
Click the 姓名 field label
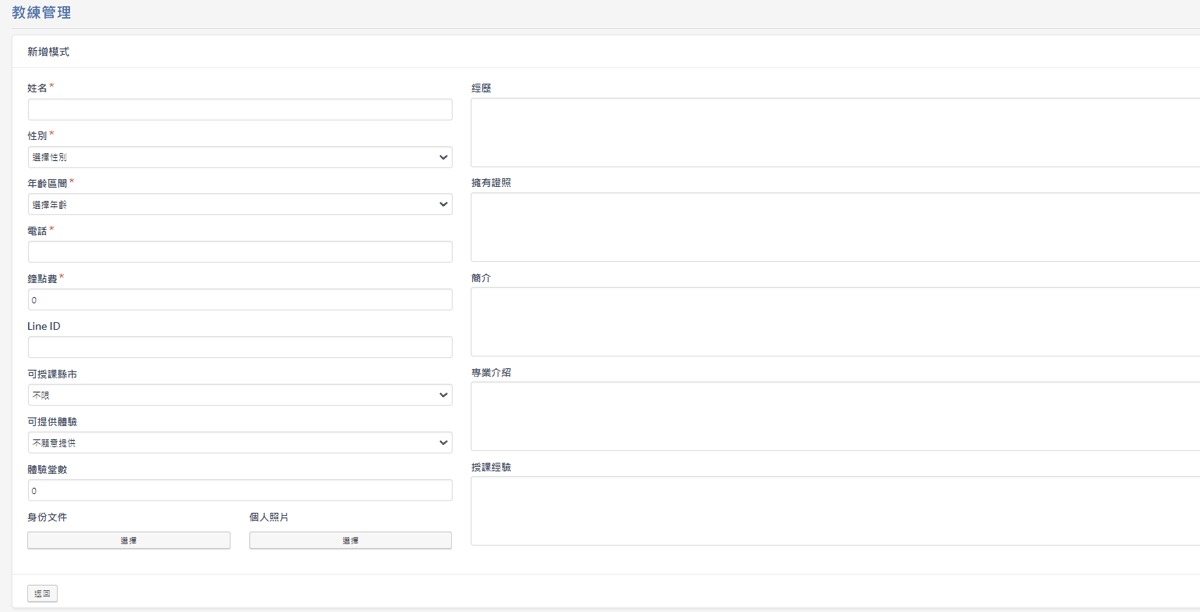(x=37, y=88)
